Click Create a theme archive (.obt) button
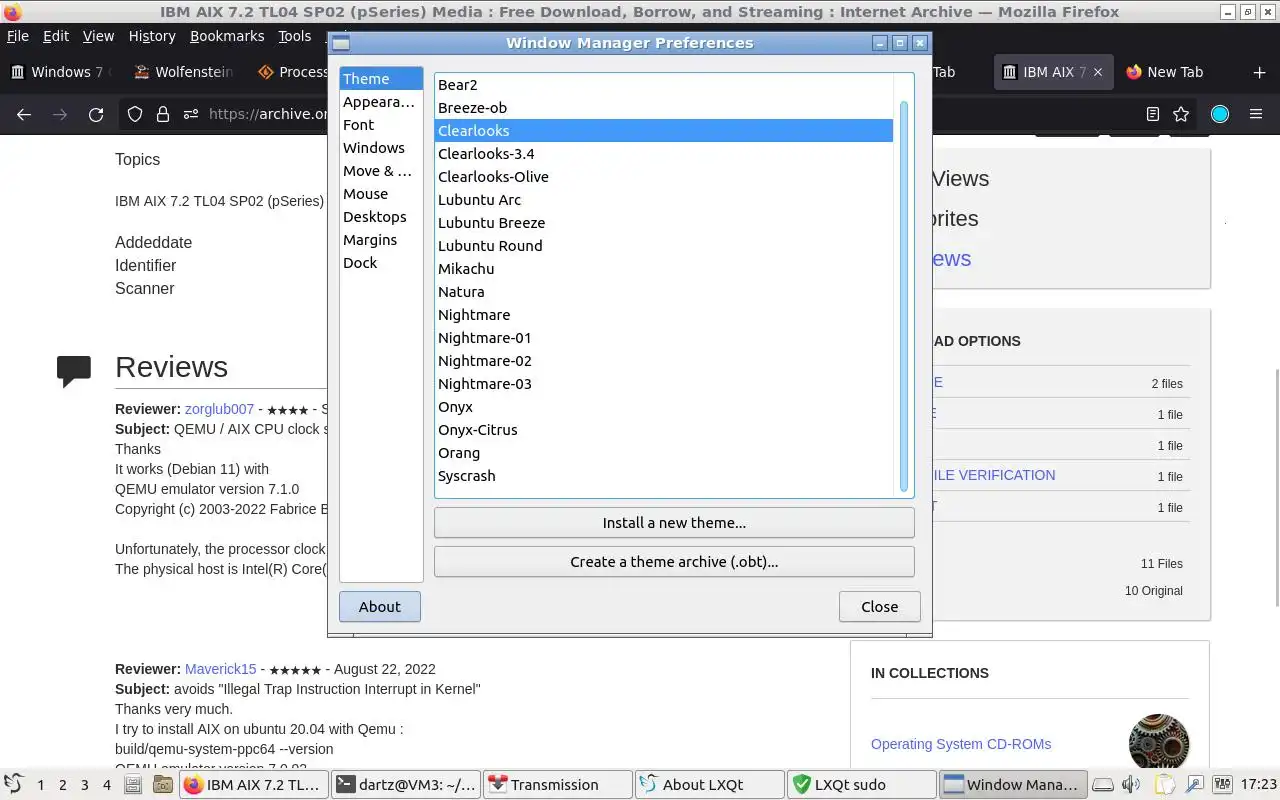1280x800 pixels. (x=674, y=562)
